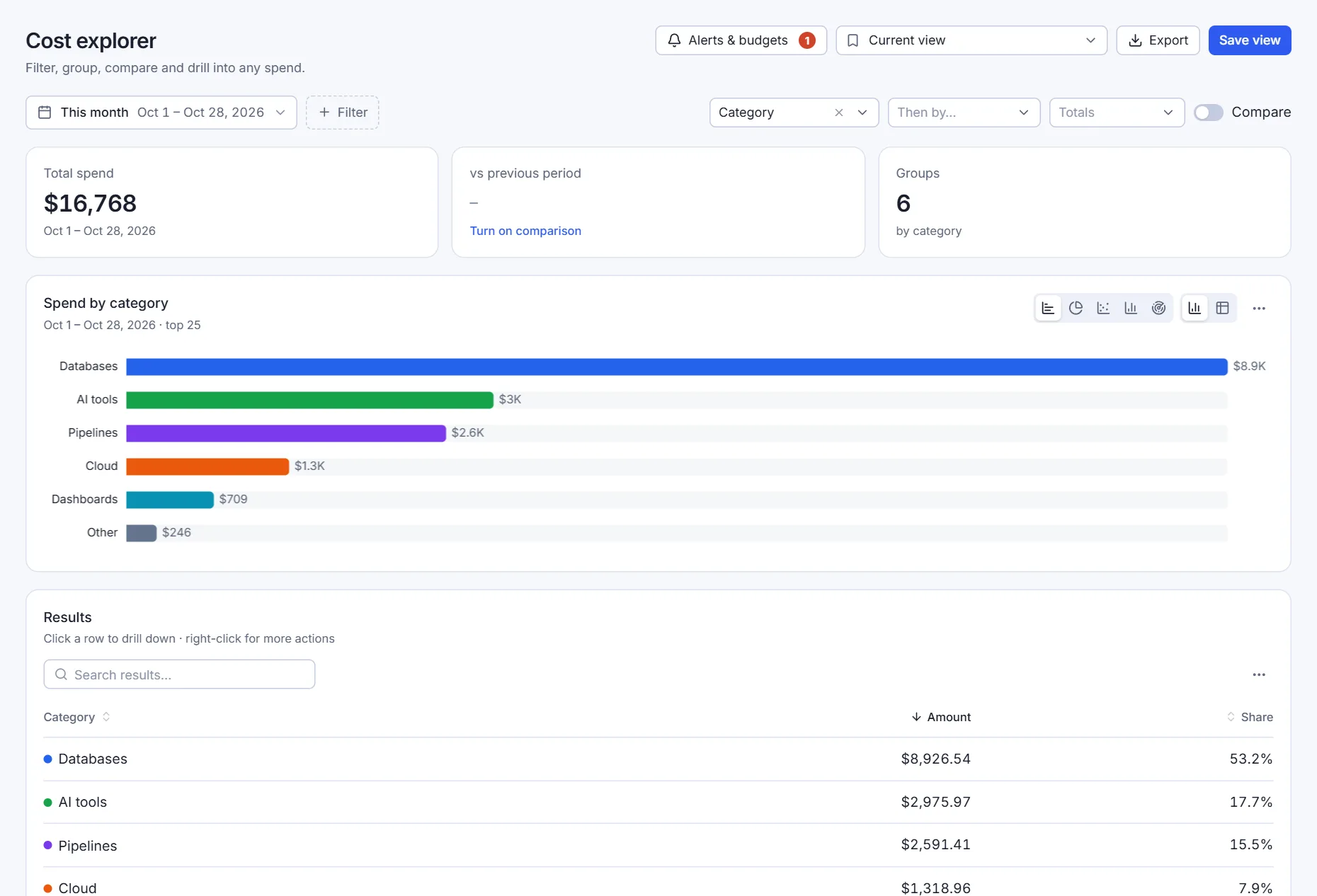Click the download icon on Export

click(1135, 40)
